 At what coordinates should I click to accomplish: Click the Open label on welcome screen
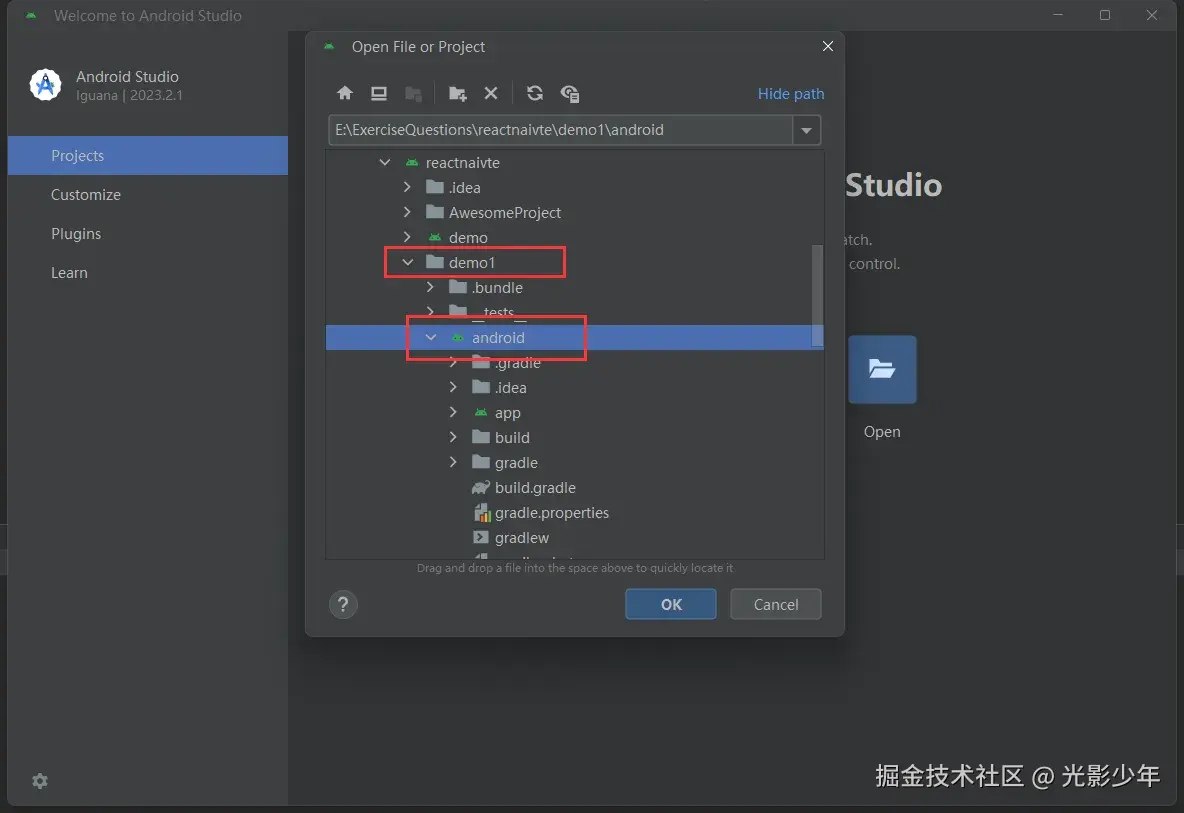(x=882, y=432)
